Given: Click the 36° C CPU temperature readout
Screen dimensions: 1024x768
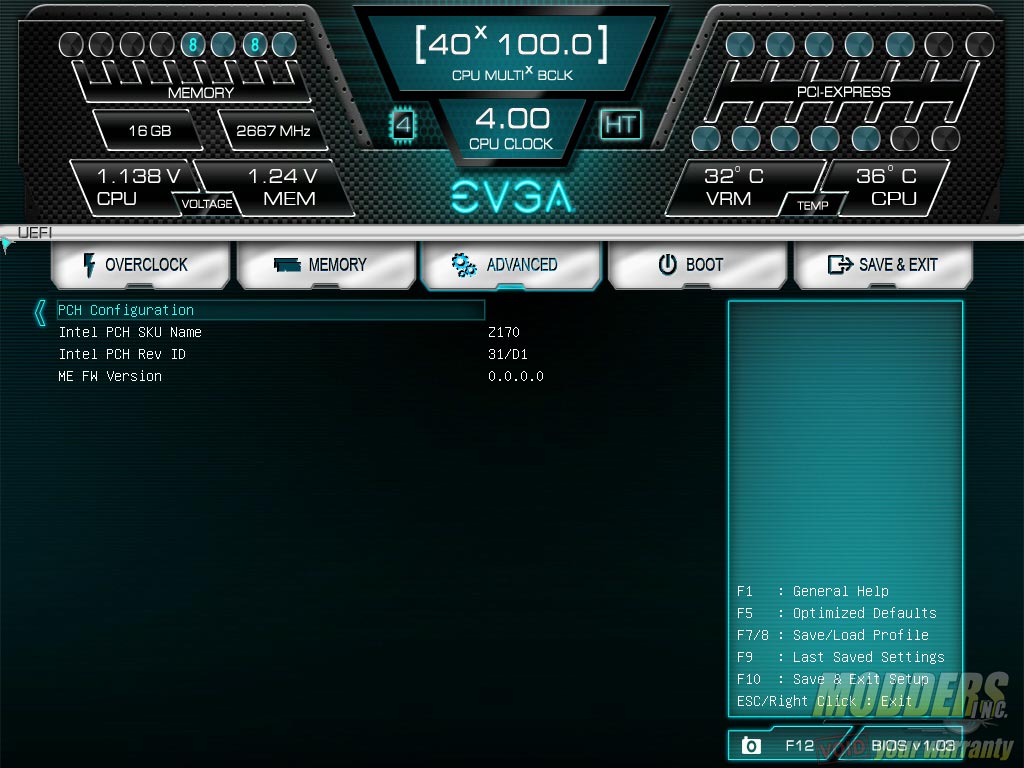Looking at the screenshot, I should coord(888,186).
